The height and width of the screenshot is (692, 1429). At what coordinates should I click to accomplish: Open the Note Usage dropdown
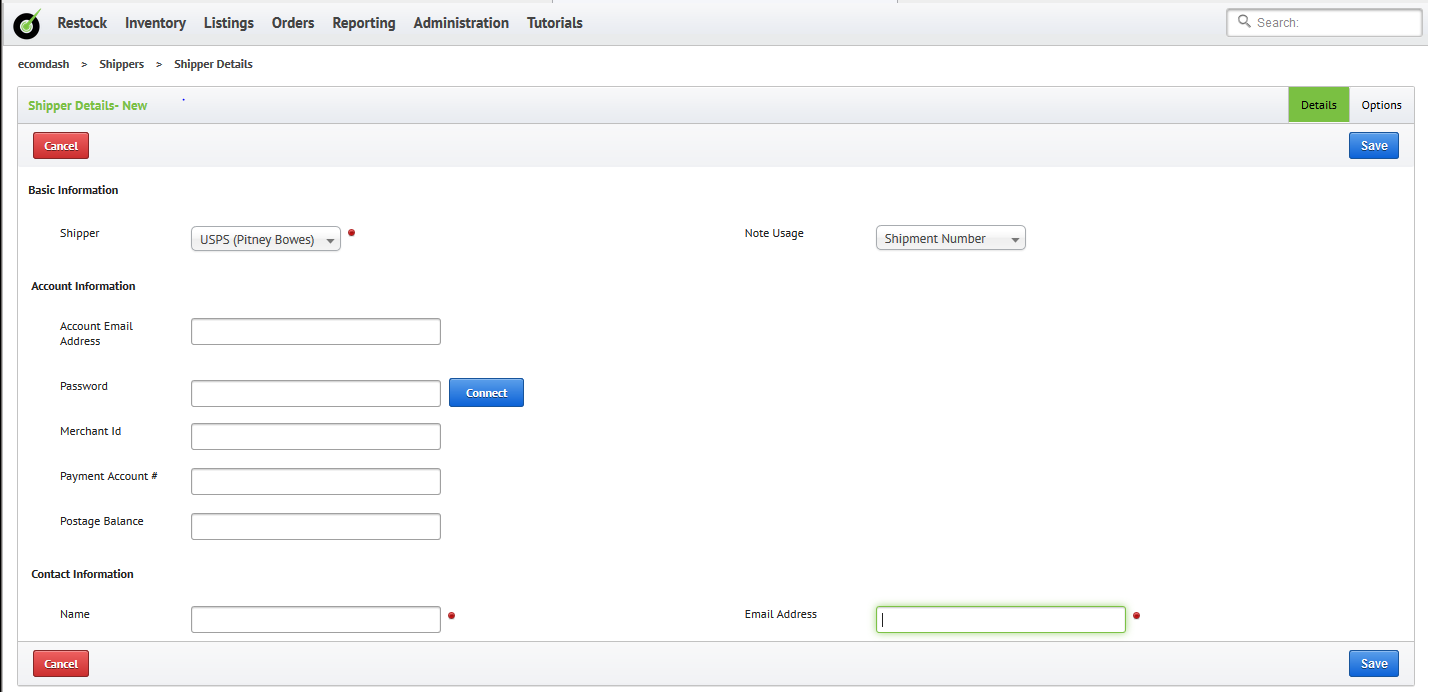coord(951,238)
